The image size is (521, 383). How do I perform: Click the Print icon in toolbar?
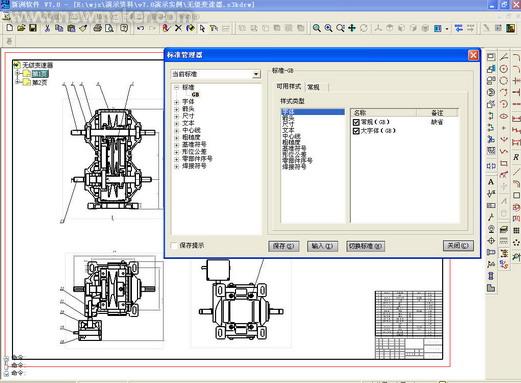tap(97, 28)
